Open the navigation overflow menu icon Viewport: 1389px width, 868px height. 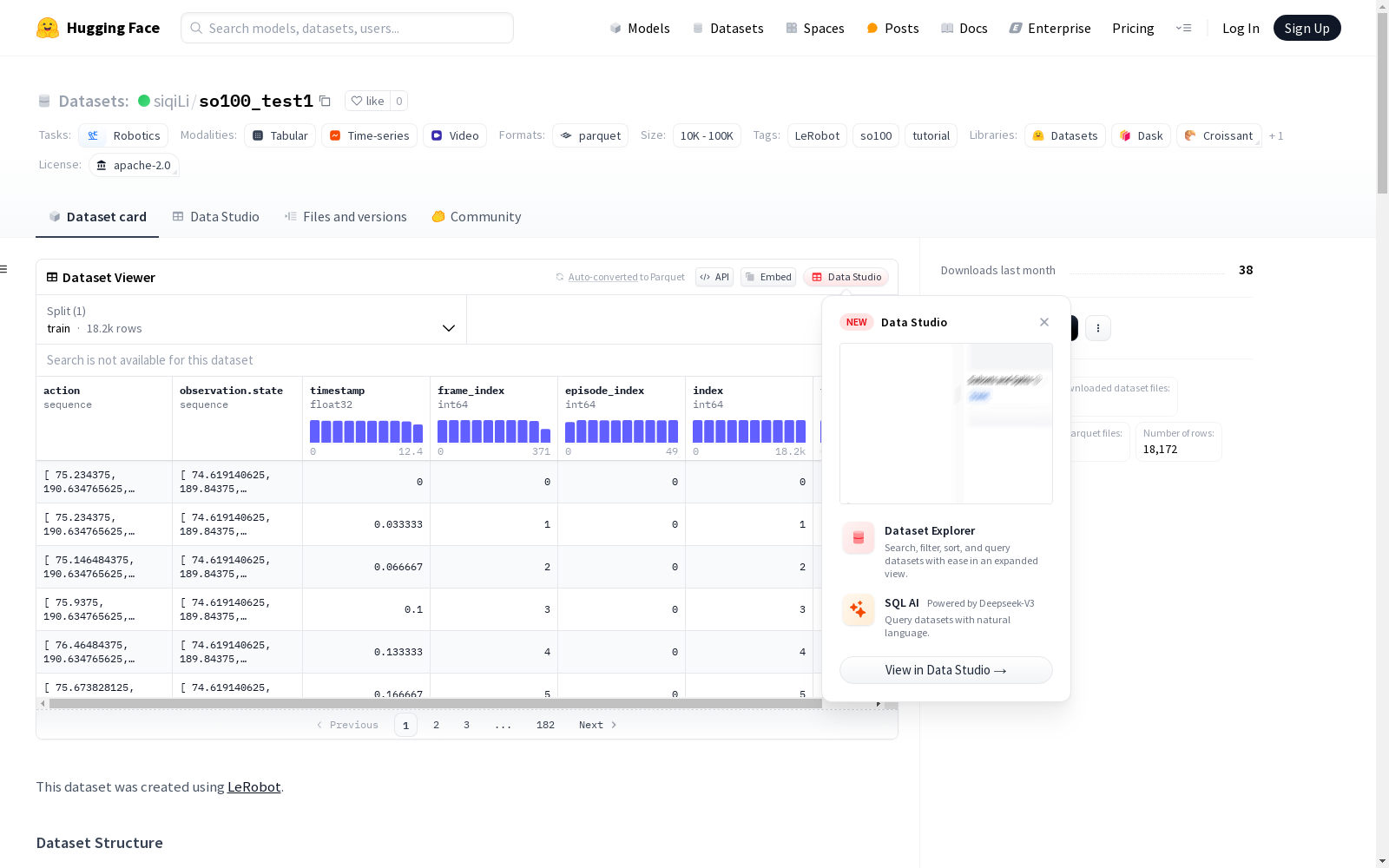click(x=1183, y=28)
